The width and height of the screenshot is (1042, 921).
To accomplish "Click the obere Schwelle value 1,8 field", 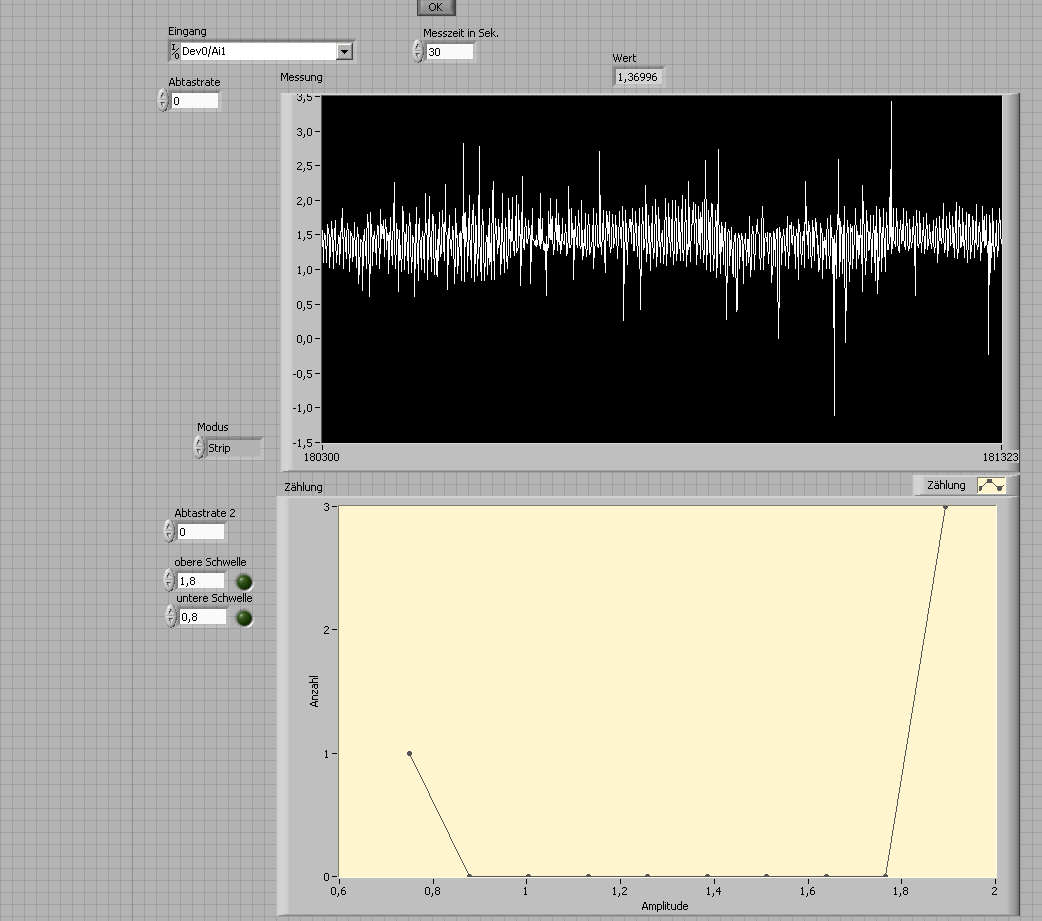I will [201, 581].
